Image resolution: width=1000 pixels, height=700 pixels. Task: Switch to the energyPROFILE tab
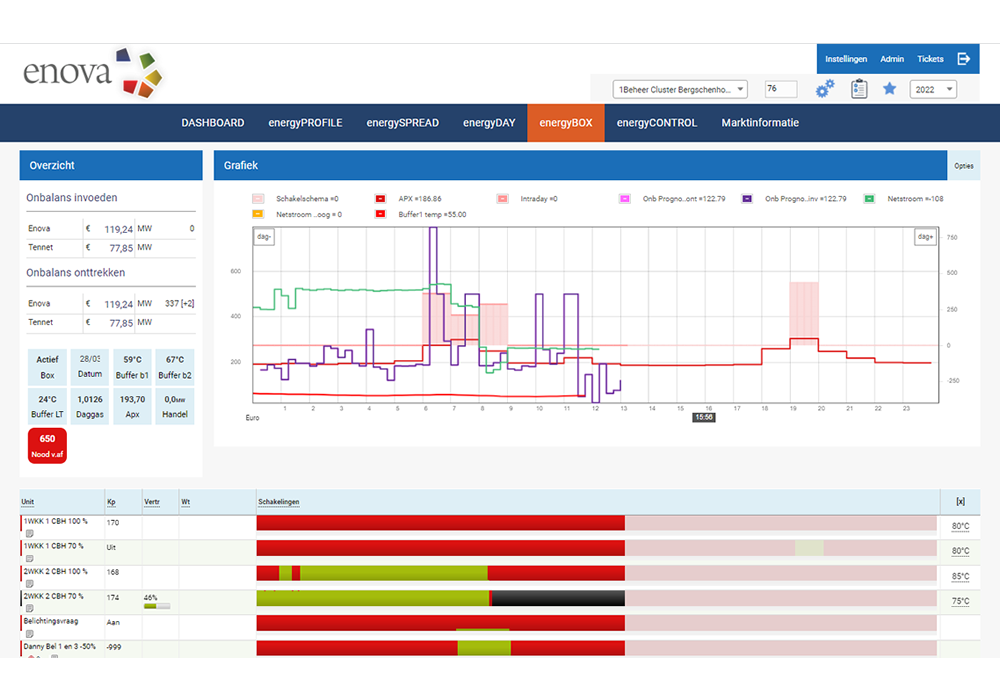click(305, 123)
